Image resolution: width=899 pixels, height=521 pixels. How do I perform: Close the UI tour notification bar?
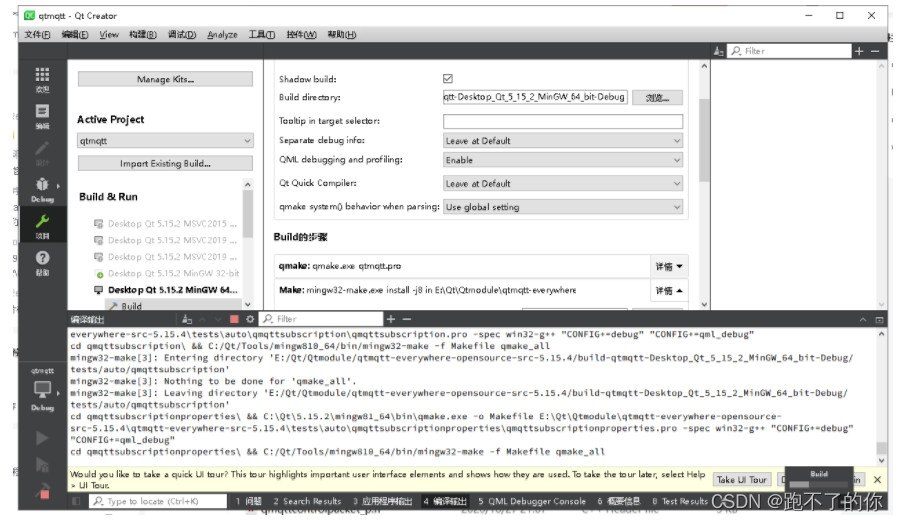(877, 480)
